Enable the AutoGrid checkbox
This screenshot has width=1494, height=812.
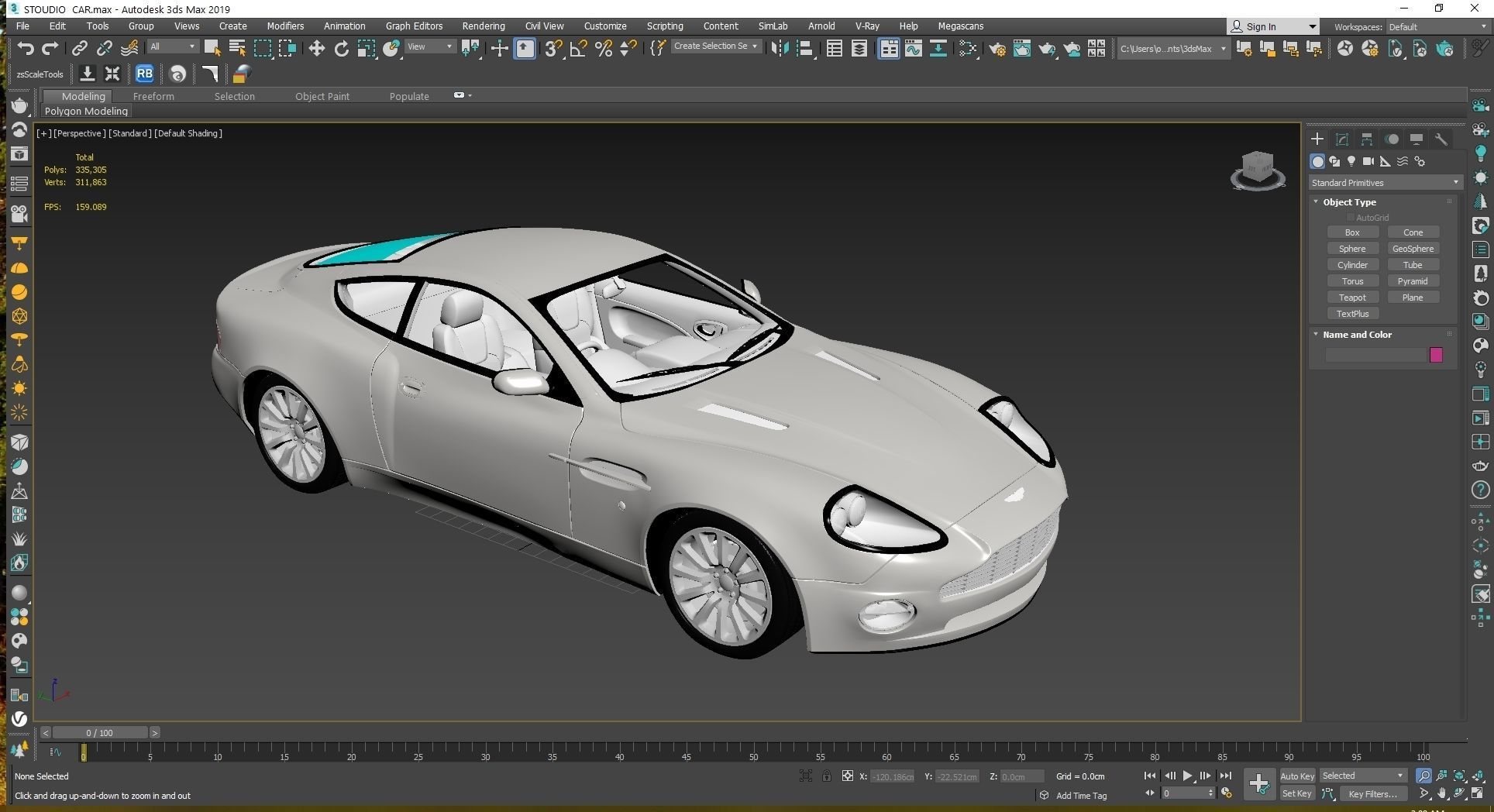pos(1351,218)
